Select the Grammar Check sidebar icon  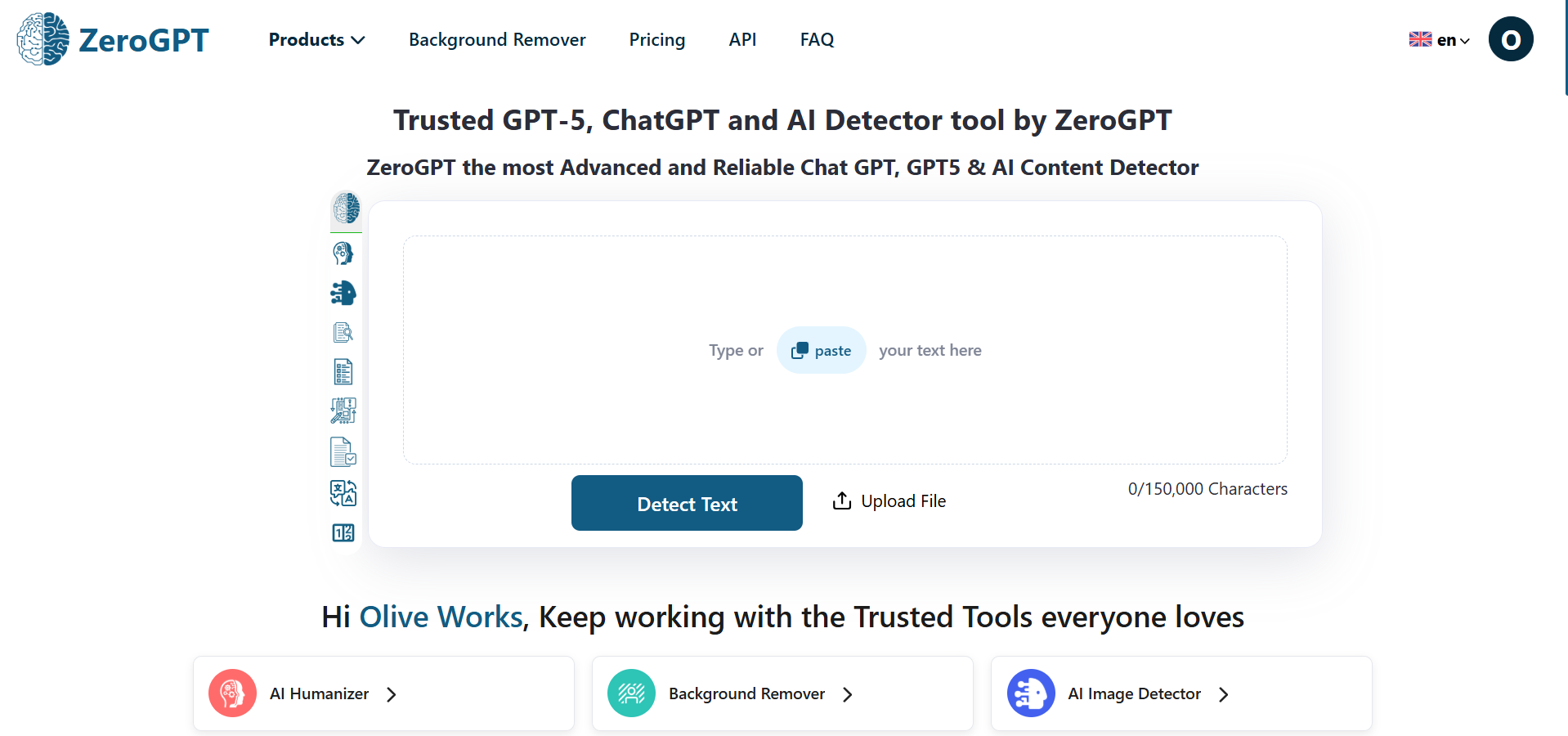pyautogui.click(x=343, y=451)
